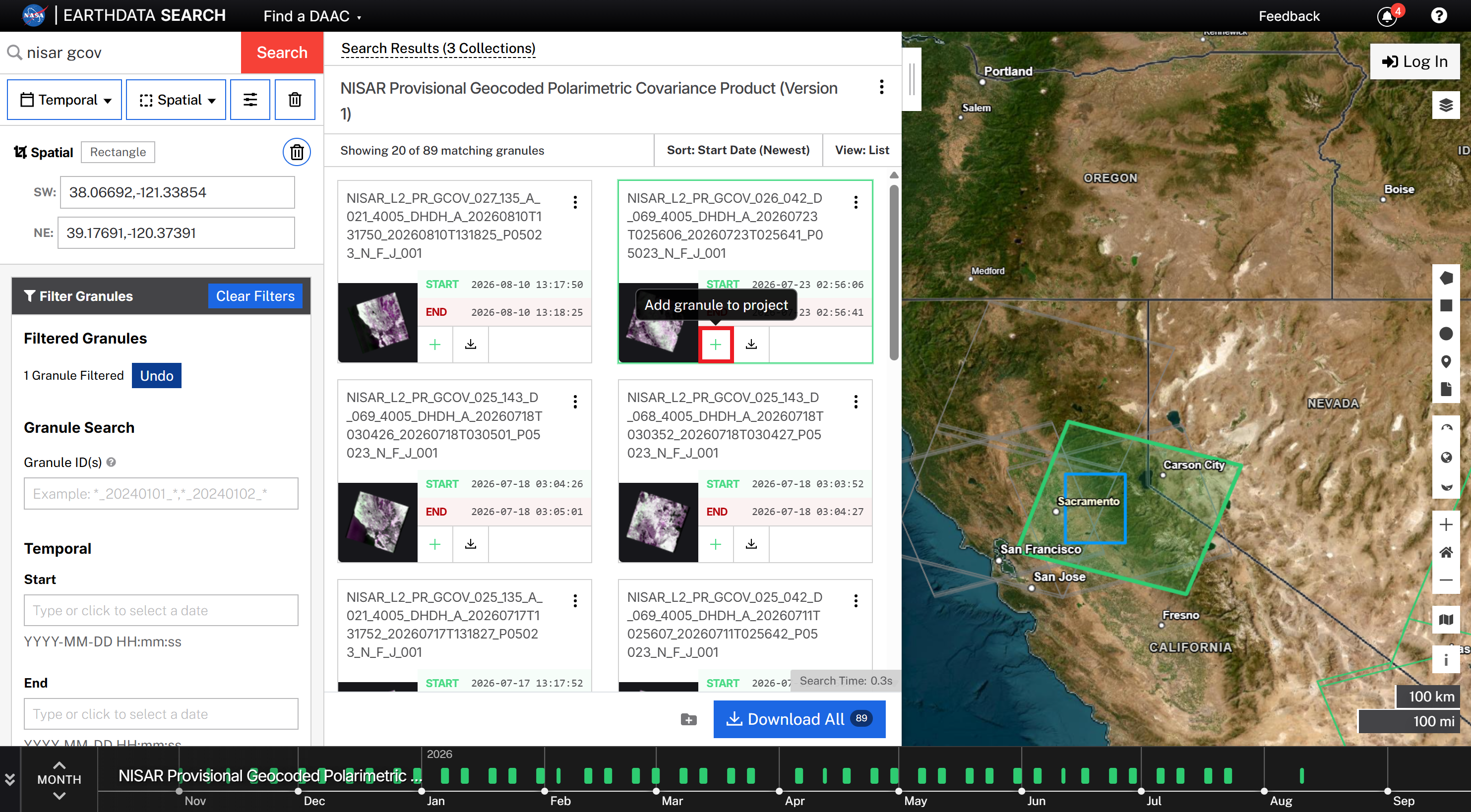The image size is (1471, 812).
Task: Click the Log In button
Action: (x=1414, y=61)
